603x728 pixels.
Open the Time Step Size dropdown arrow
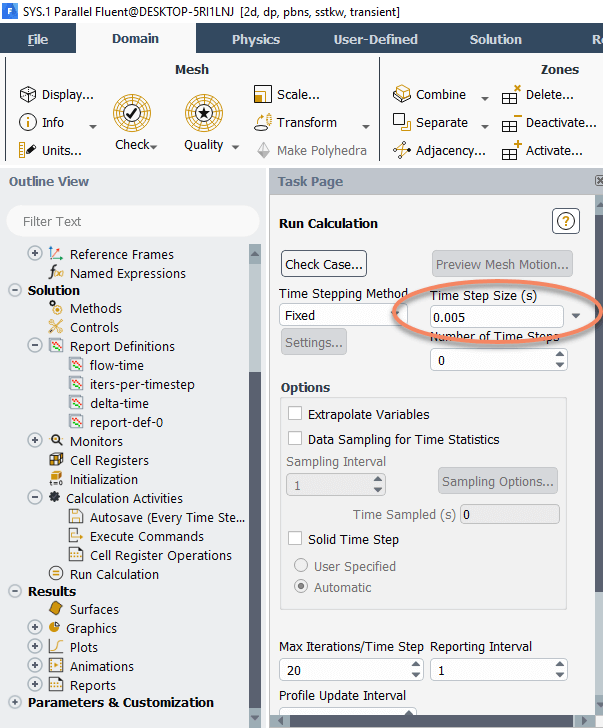tap(576, 316)
